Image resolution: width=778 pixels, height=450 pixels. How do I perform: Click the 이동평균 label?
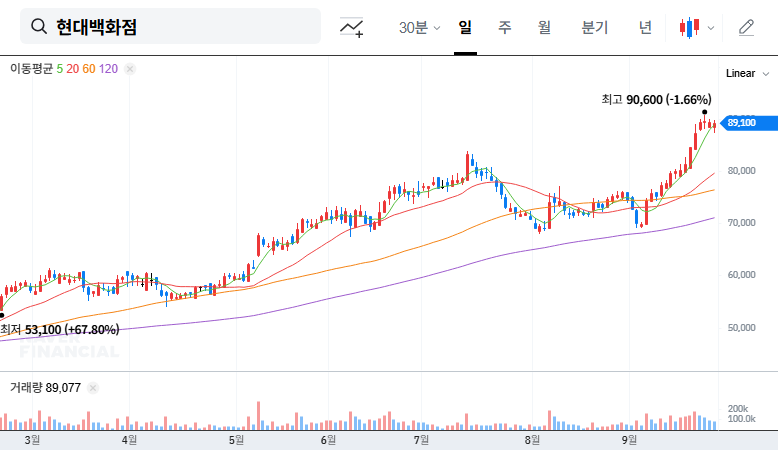31,68
